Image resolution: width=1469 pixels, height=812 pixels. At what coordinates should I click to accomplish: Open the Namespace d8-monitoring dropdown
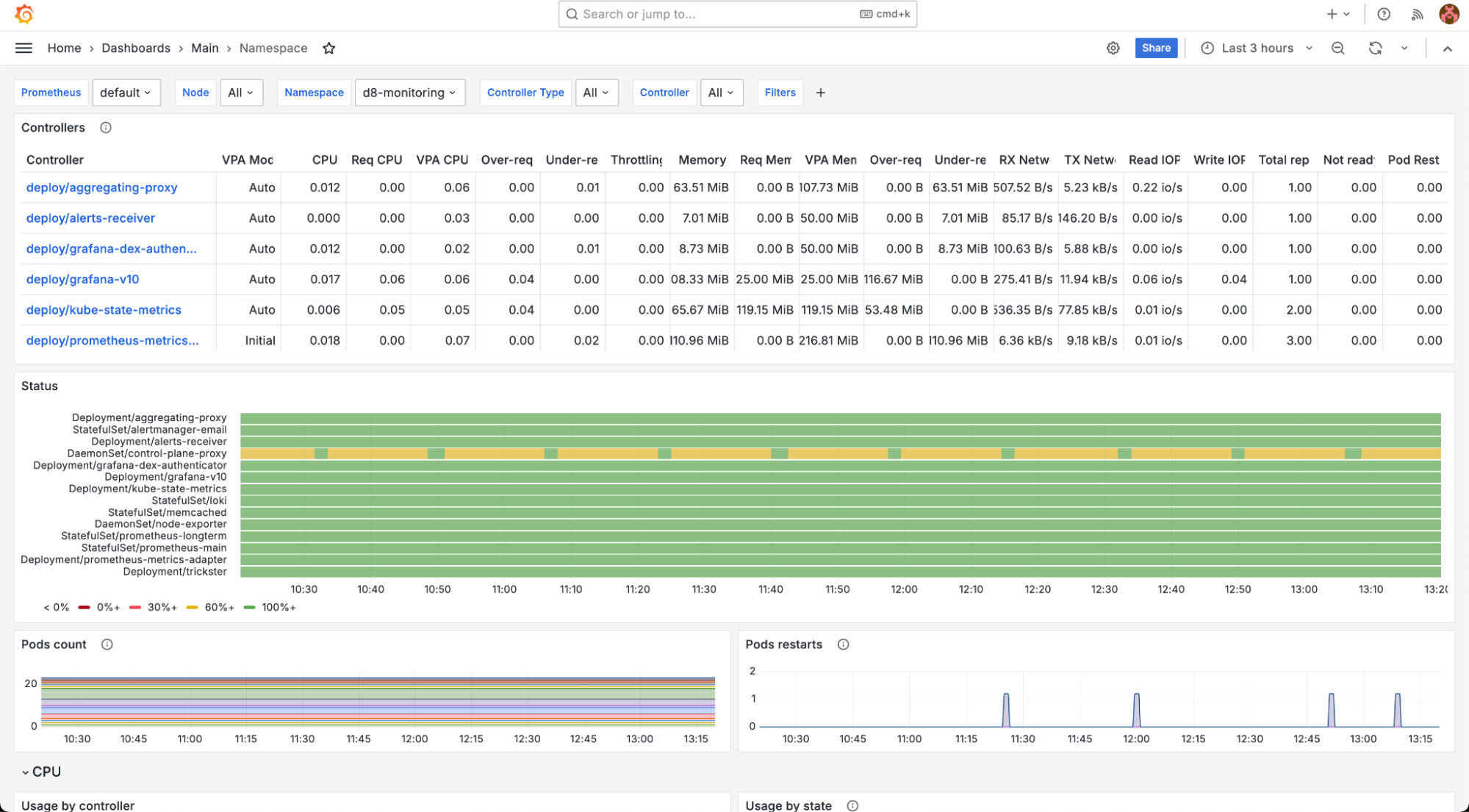pyautogui.click(x=409, y=93)
